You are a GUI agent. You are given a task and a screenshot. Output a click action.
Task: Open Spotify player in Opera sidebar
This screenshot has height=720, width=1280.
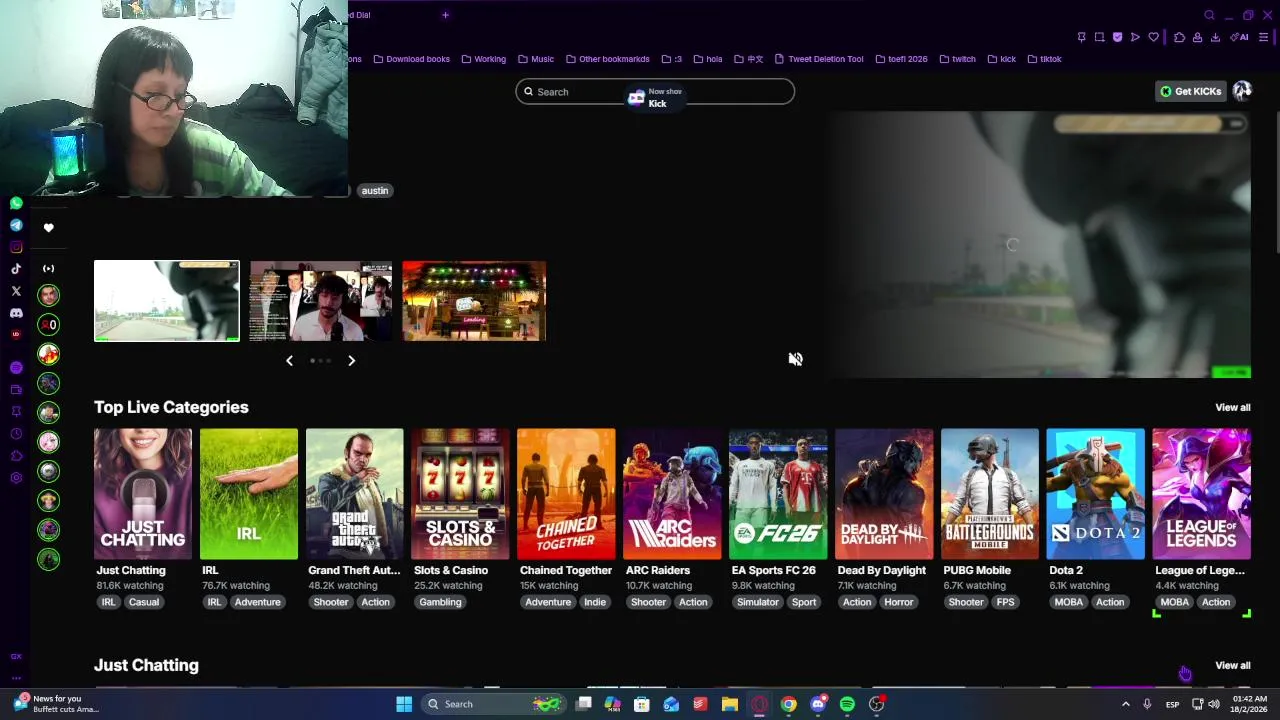(16, 368)
